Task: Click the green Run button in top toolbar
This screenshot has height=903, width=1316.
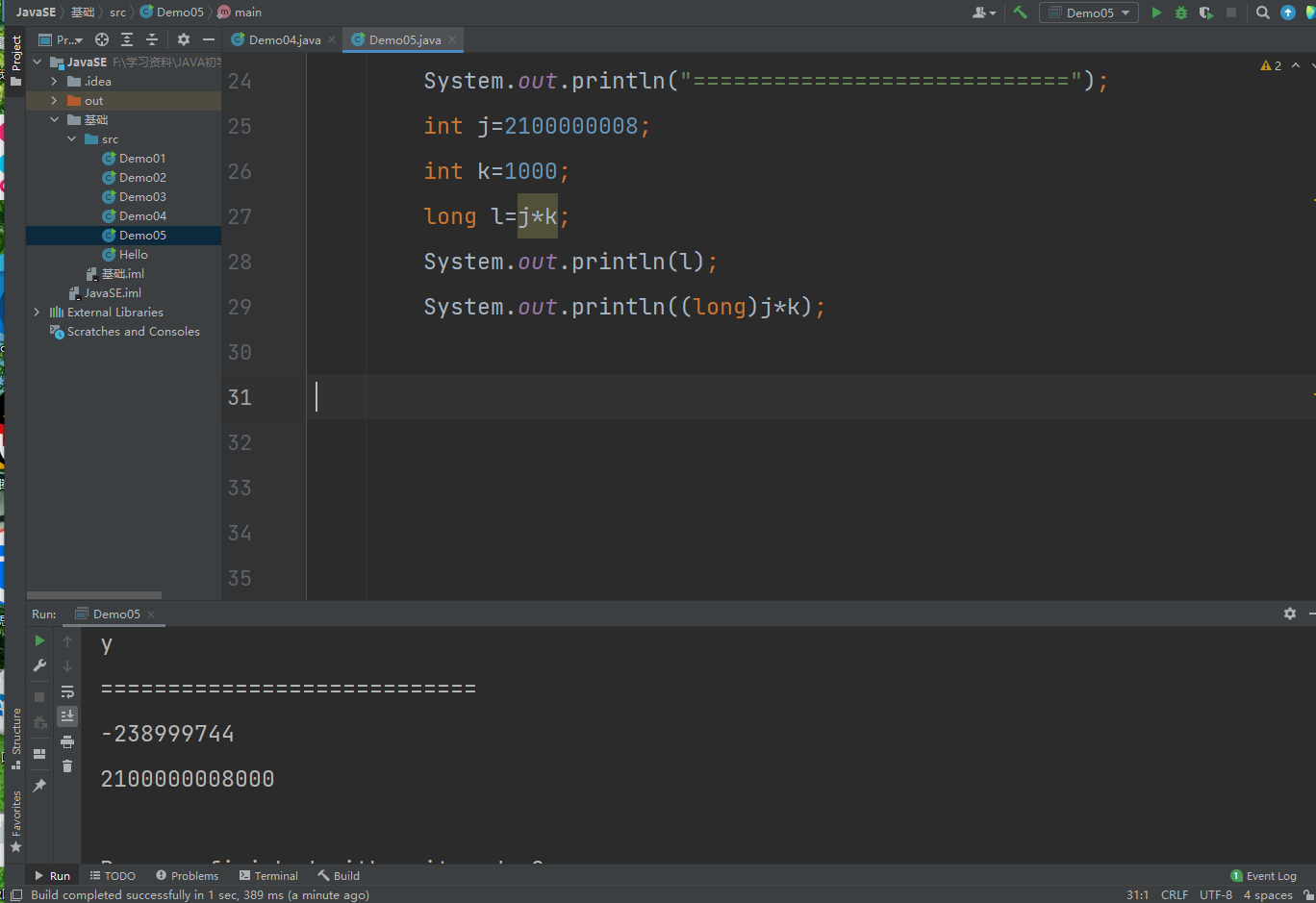Action: (x=1156, y=13)
